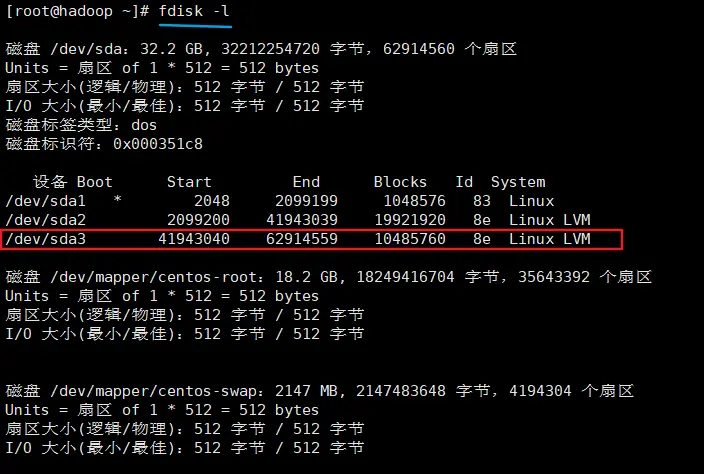Image resolution: width=704 pixels, height=474 pixels.
Task: Click the end sector "62914559"
Action: pyautogui.click(x=302, y=239)
